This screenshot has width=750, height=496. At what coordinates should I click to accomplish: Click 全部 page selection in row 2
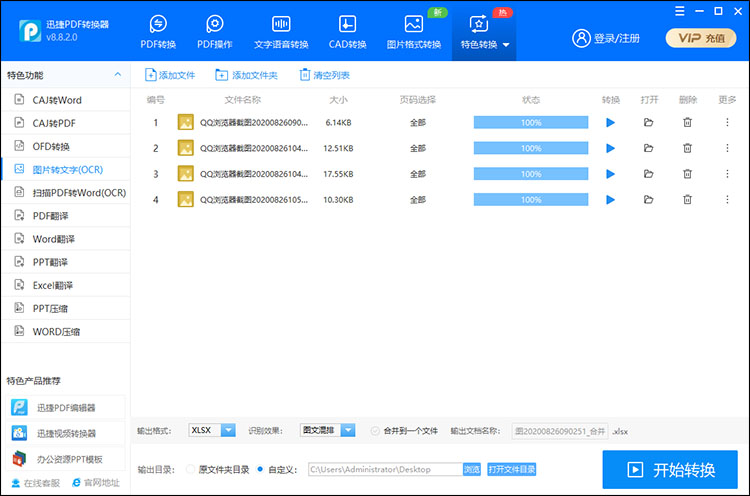[418, 148]
